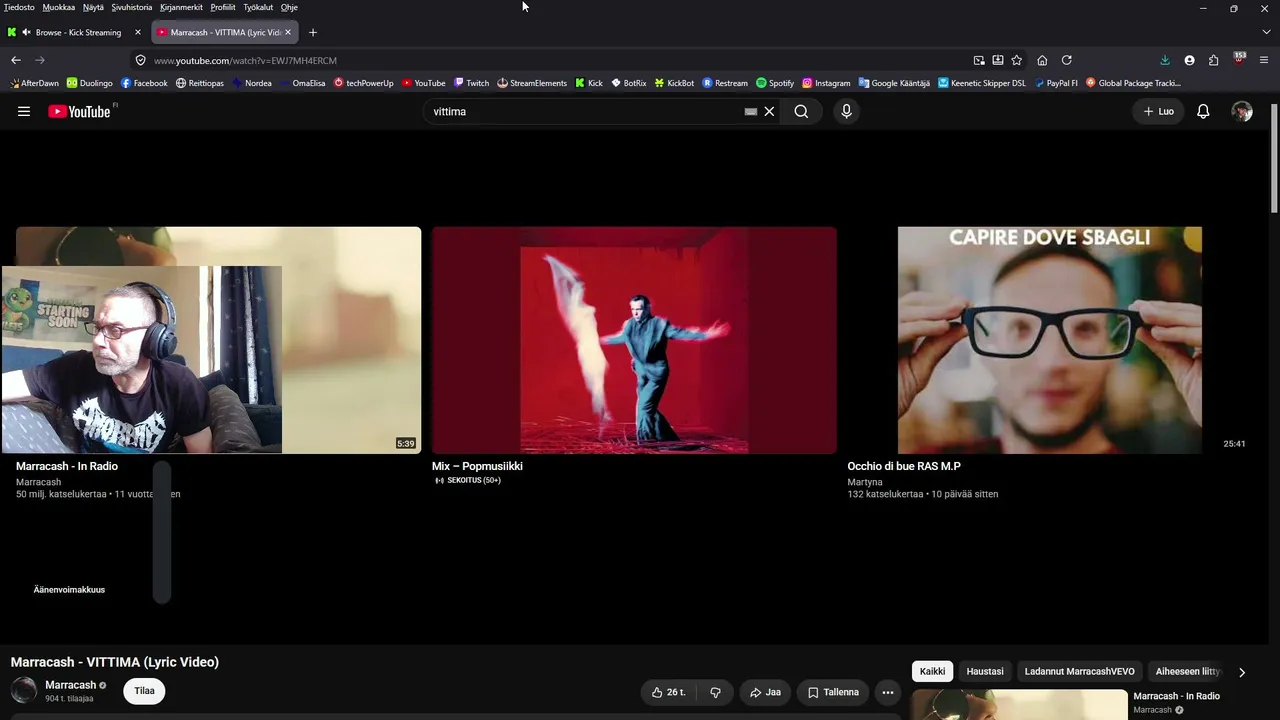
Task: Open the three-dot more actions menu
Action: tap(887, 692)
